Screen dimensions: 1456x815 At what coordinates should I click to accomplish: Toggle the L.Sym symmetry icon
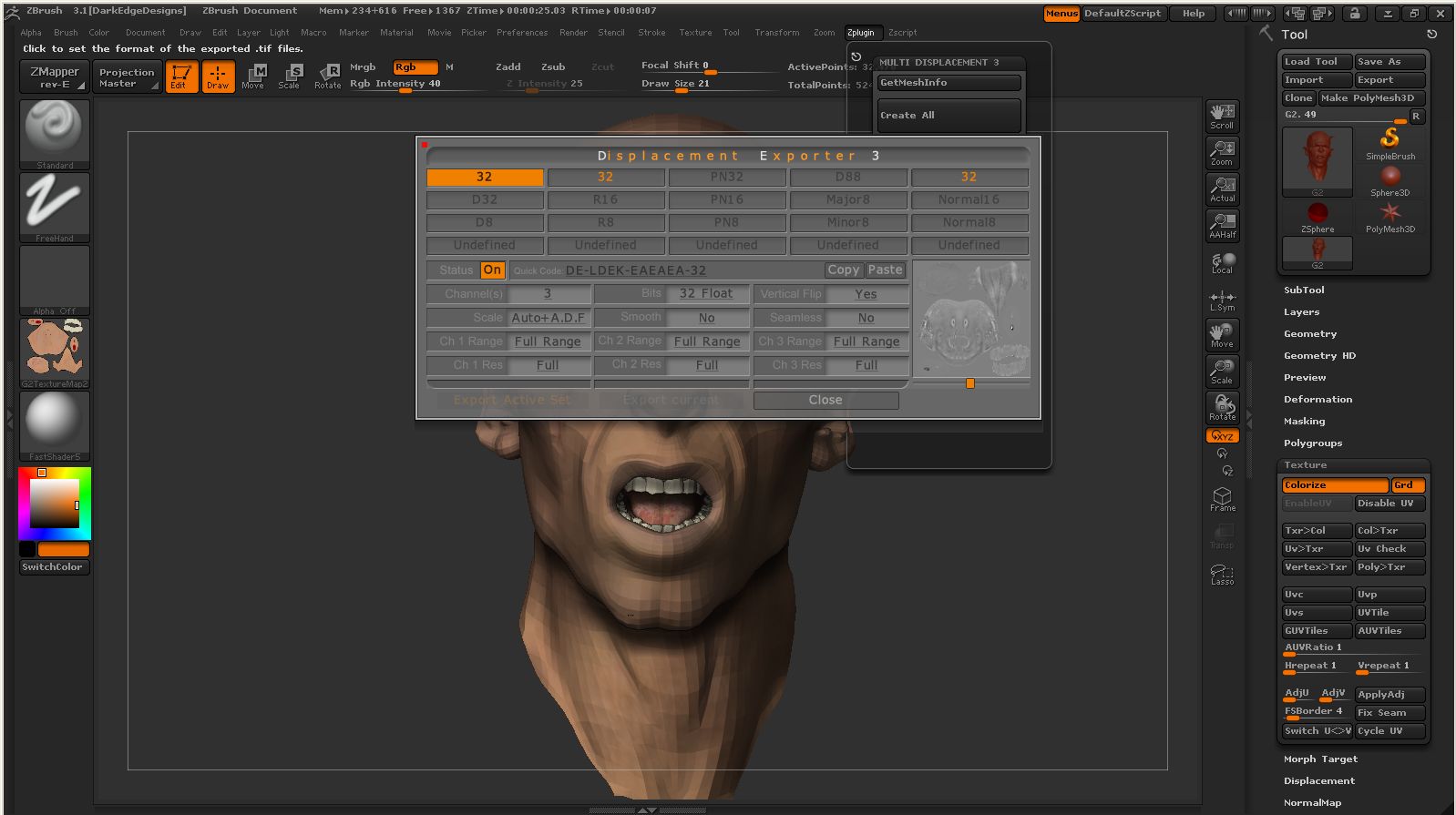[x=1222, y=300]
